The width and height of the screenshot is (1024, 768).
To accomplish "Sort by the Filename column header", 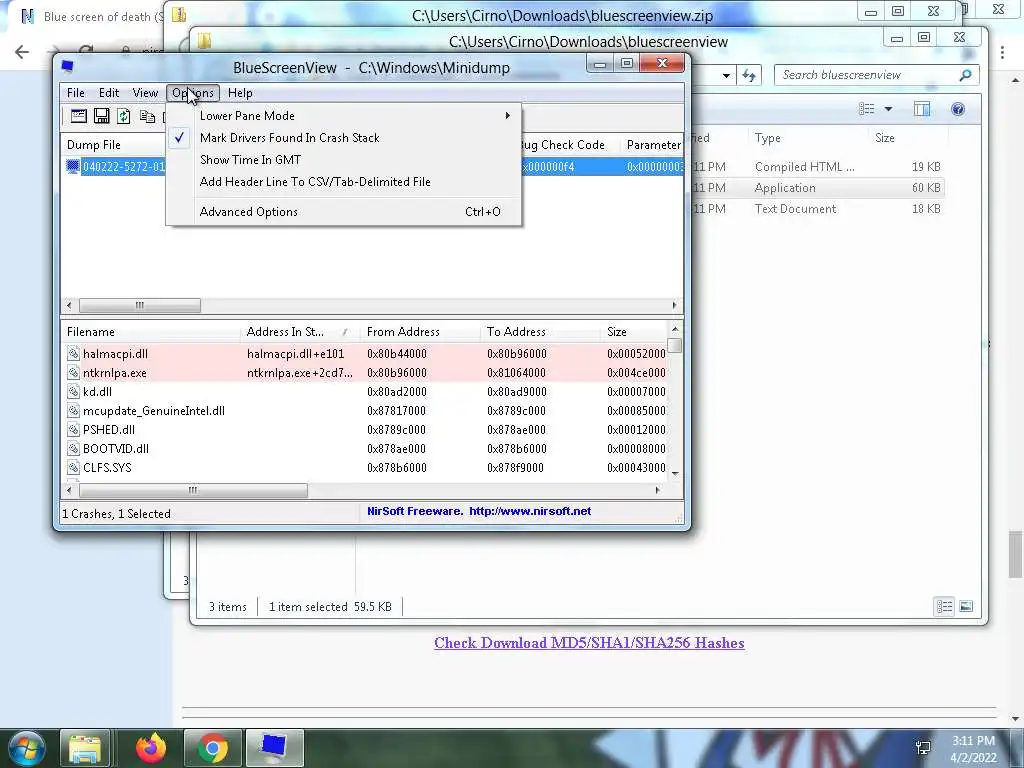I will [151, 332].
